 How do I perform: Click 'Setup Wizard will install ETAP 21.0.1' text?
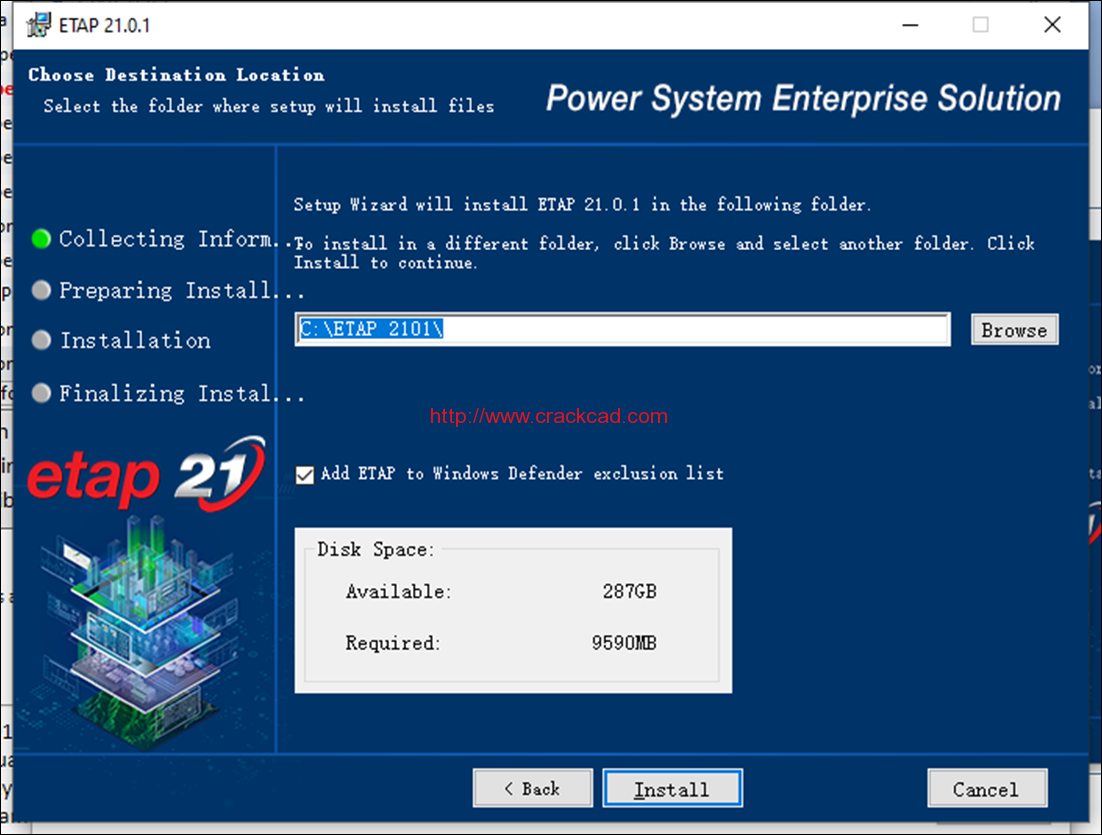[x=582, y=205]
